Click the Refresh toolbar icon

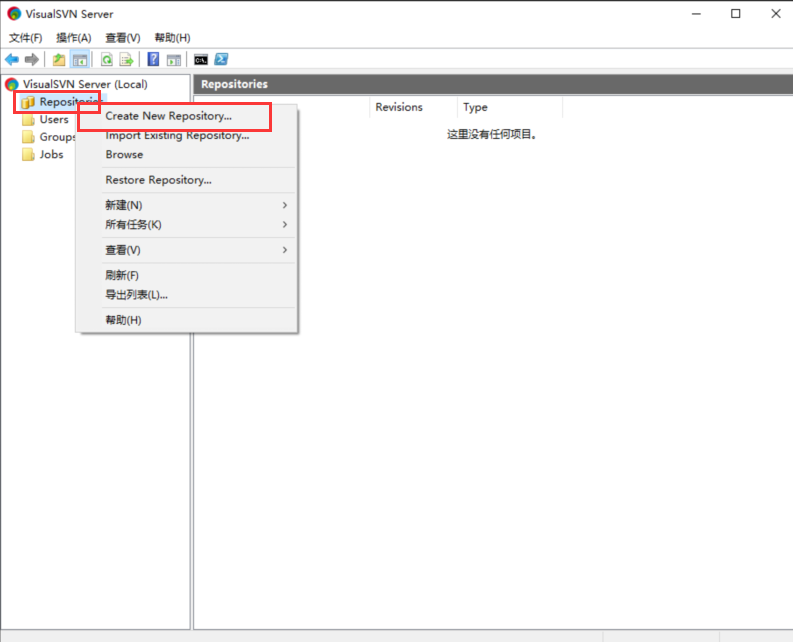click(107, 60)
